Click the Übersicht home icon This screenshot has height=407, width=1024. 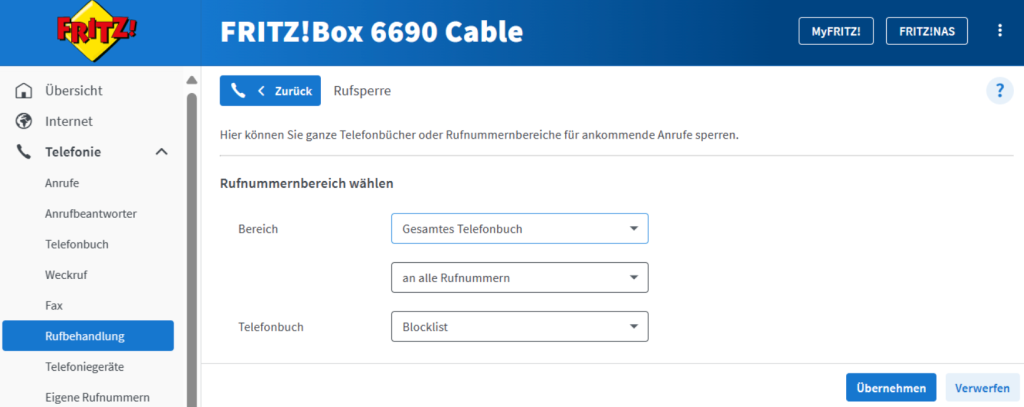pyautogui.click(x=25, y=91)
